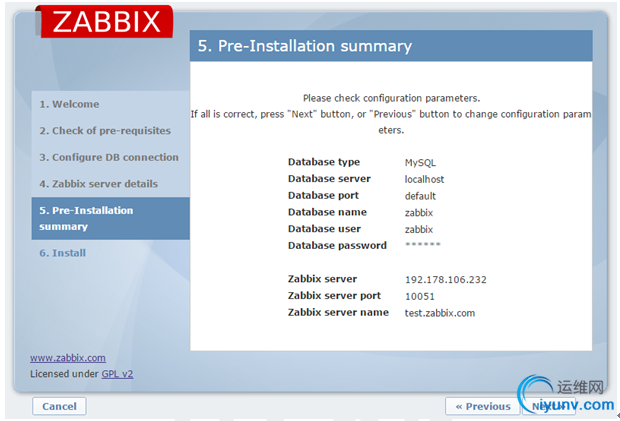
Task: Click the 5. Pre-Installation summary heading
Action: 305,46
